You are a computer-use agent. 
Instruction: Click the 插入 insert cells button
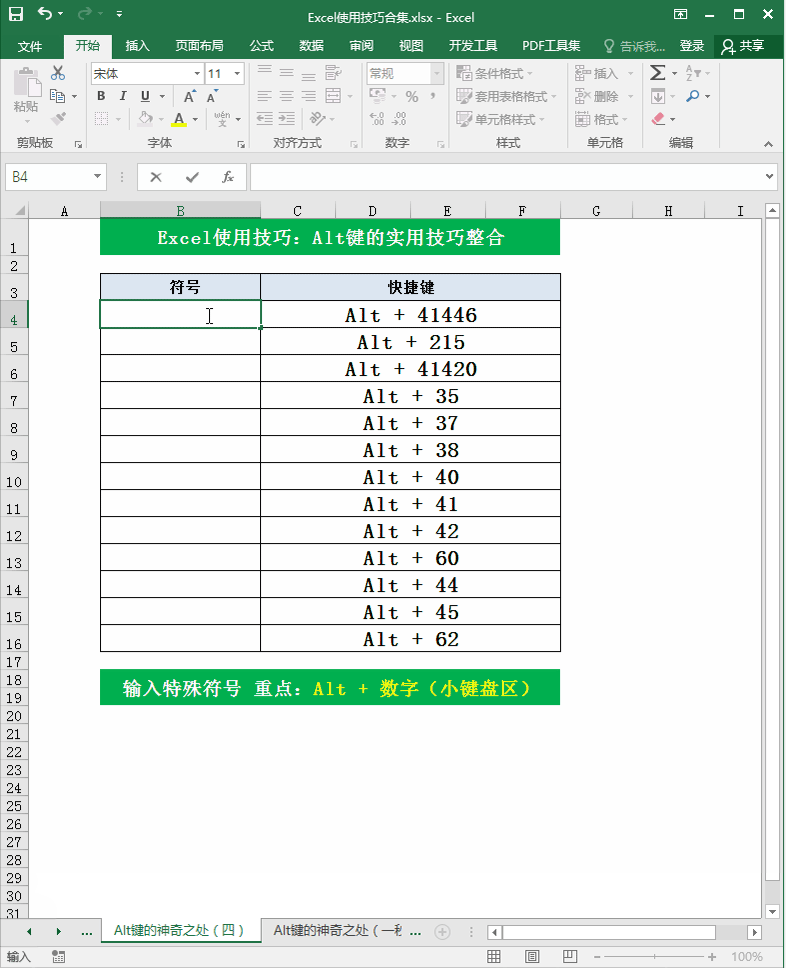click(598, 73)
